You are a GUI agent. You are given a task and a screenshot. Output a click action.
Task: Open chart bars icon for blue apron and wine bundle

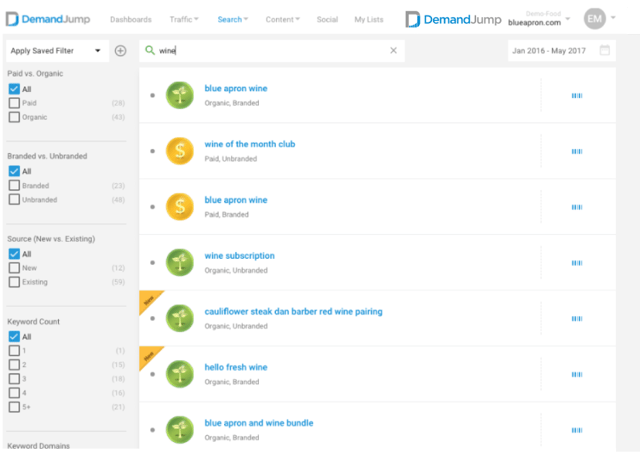(577, 430)
